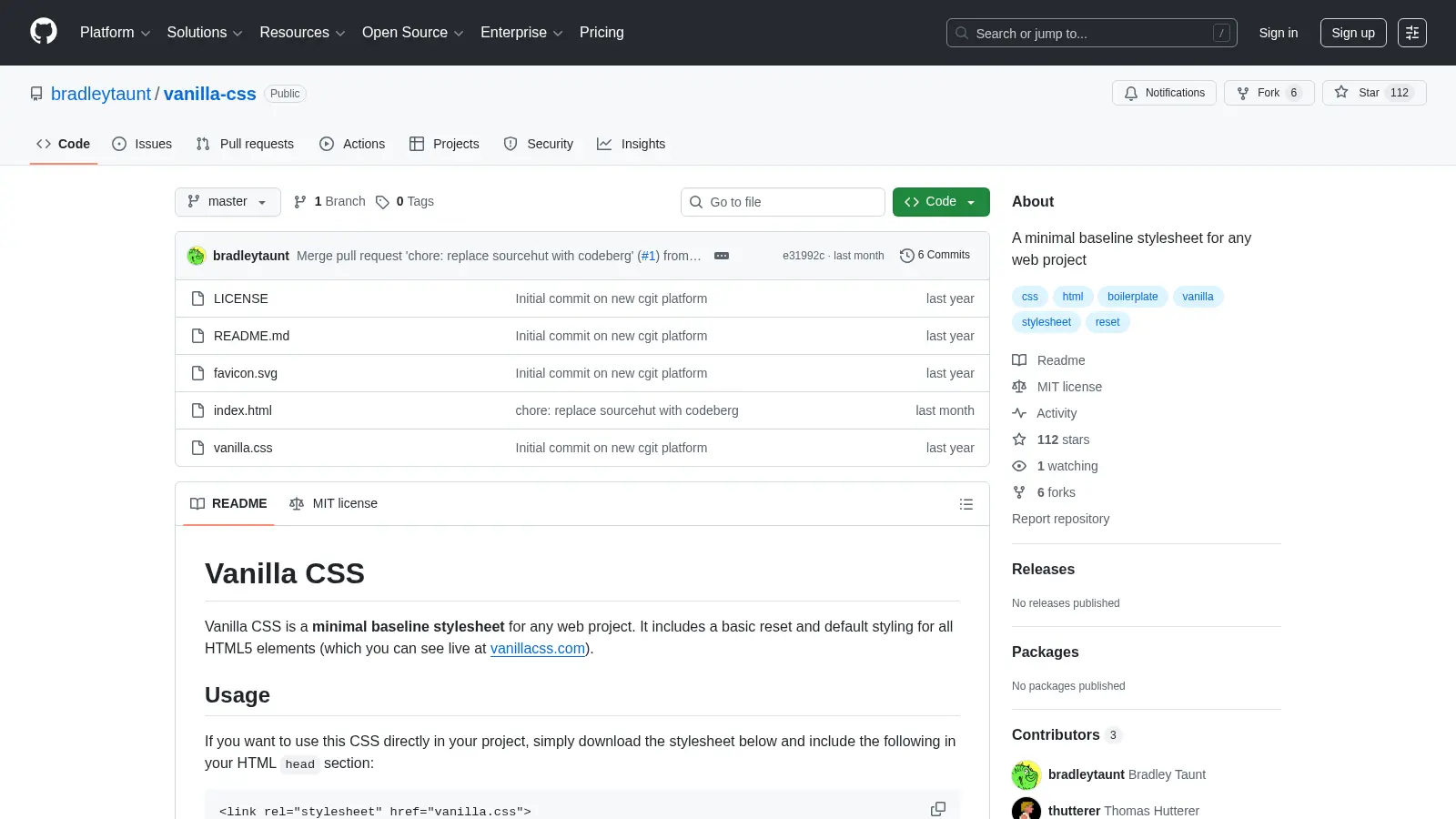Viewport: 1456px width, 819px height.
Task: Switch to the Insights tab
Action: [632, 144]
